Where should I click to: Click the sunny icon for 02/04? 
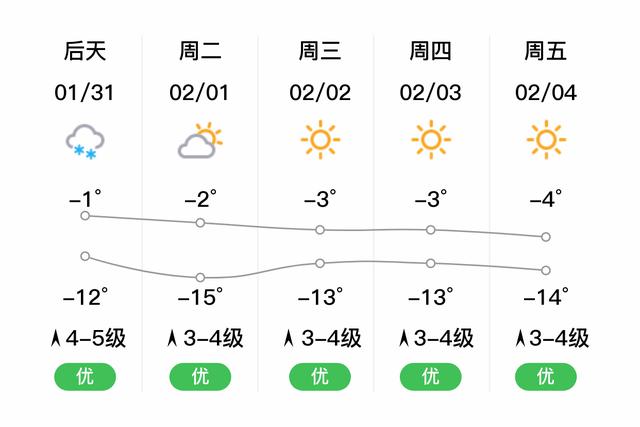tap(546, 140)
